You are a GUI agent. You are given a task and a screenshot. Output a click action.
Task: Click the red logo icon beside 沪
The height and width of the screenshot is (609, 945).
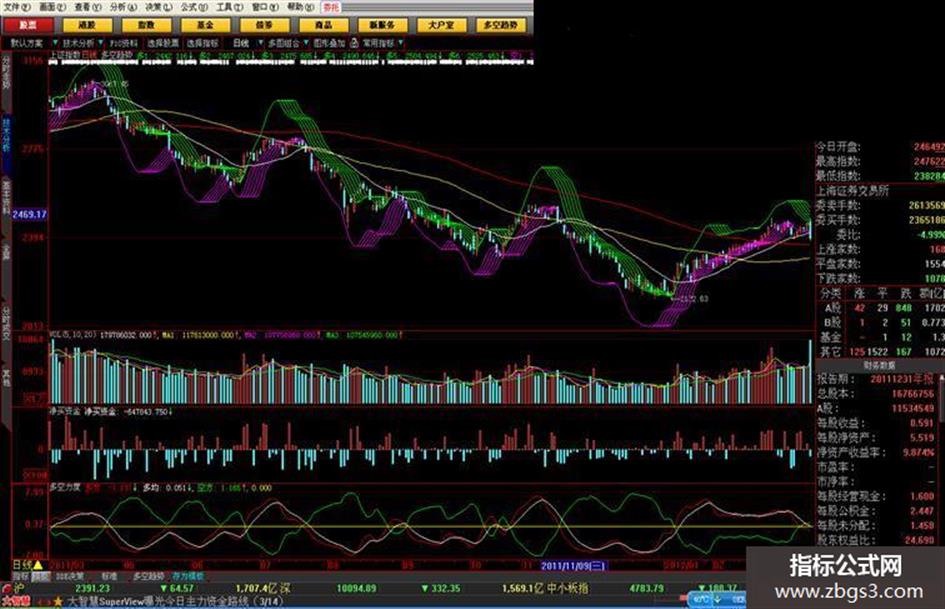click(x=7, y=588)
